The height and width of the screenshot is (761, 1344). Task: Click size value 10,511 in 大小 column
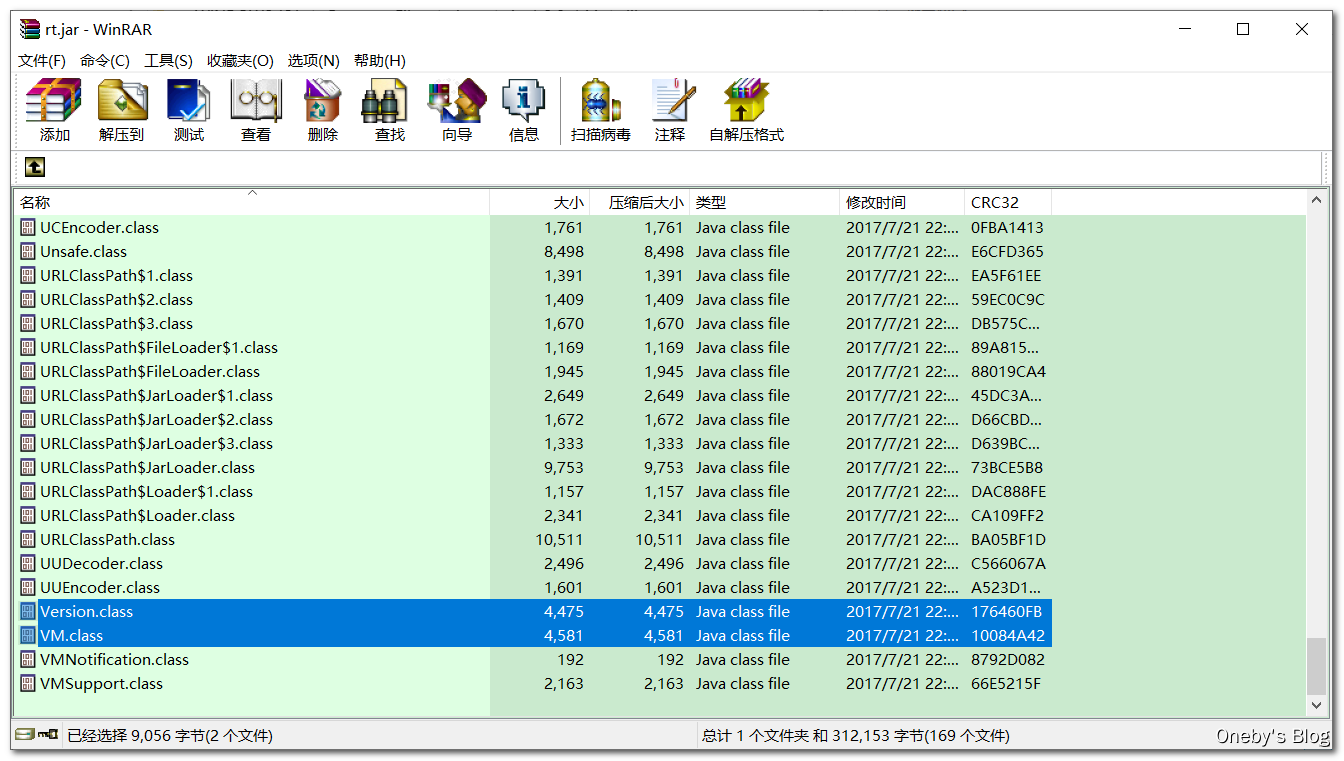coord(559,540)
